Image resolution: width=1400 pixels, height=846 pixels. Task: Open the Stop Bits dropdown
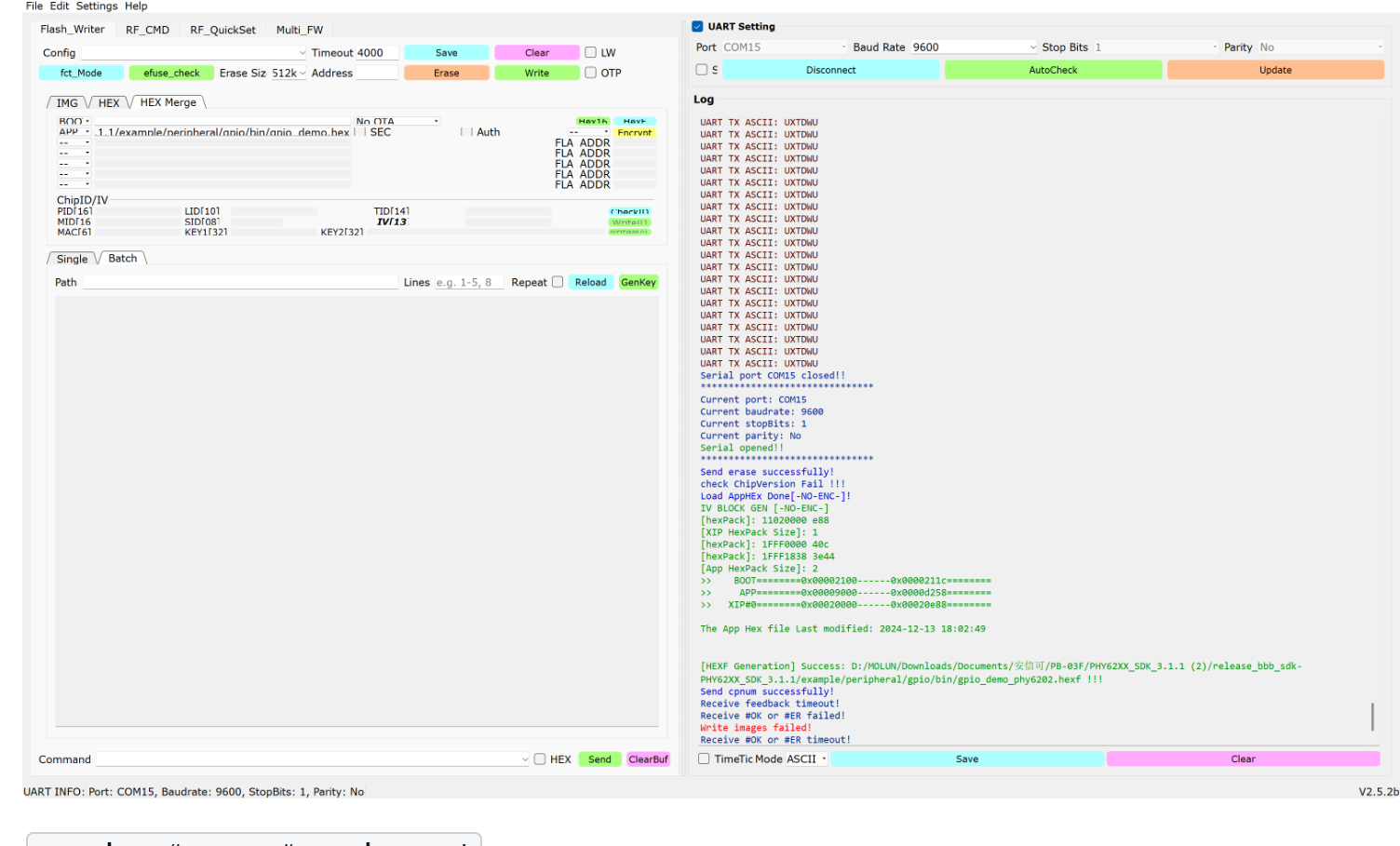pos(1155,47)
